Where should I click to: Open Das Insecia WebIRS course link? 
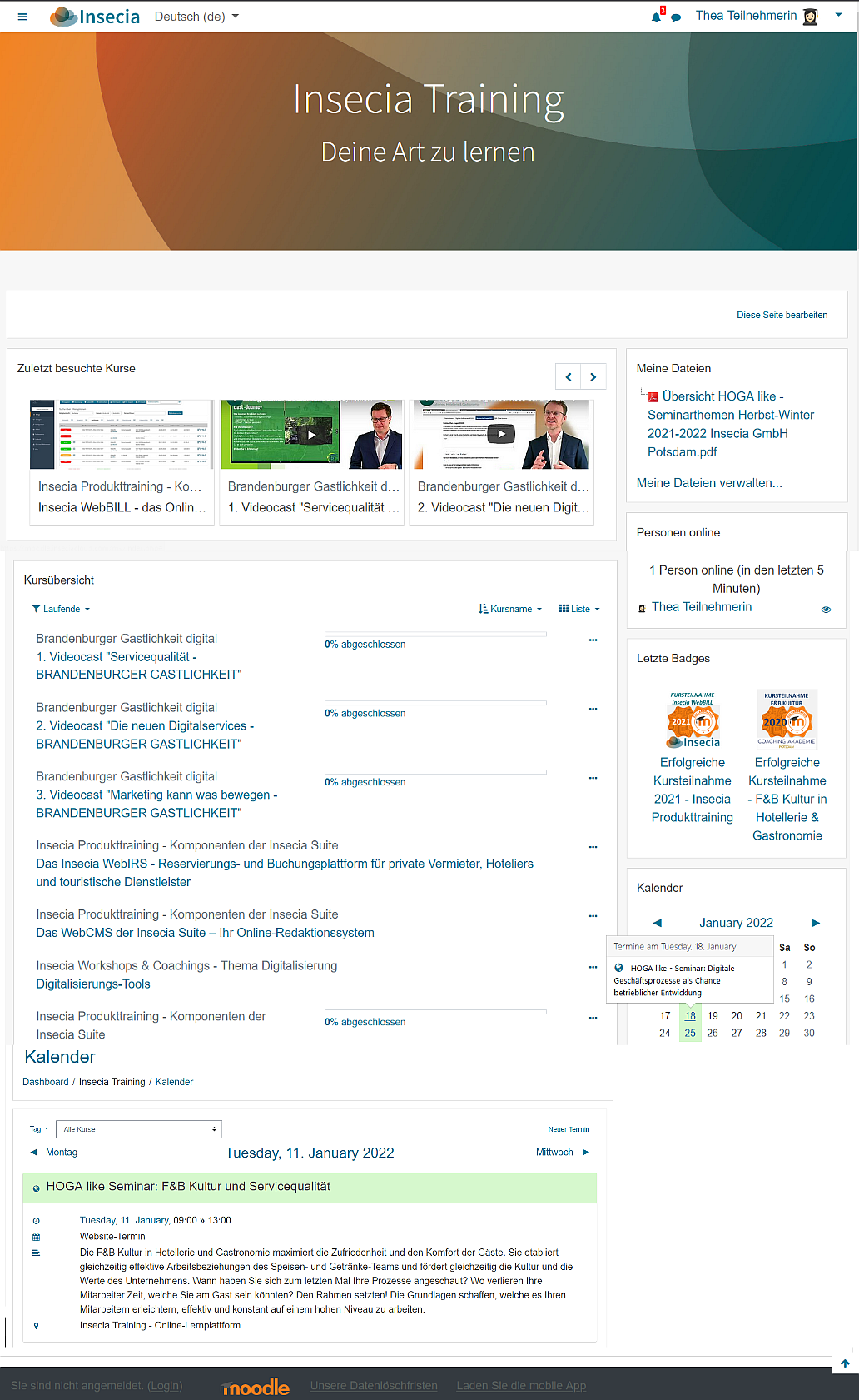point(285,873)
